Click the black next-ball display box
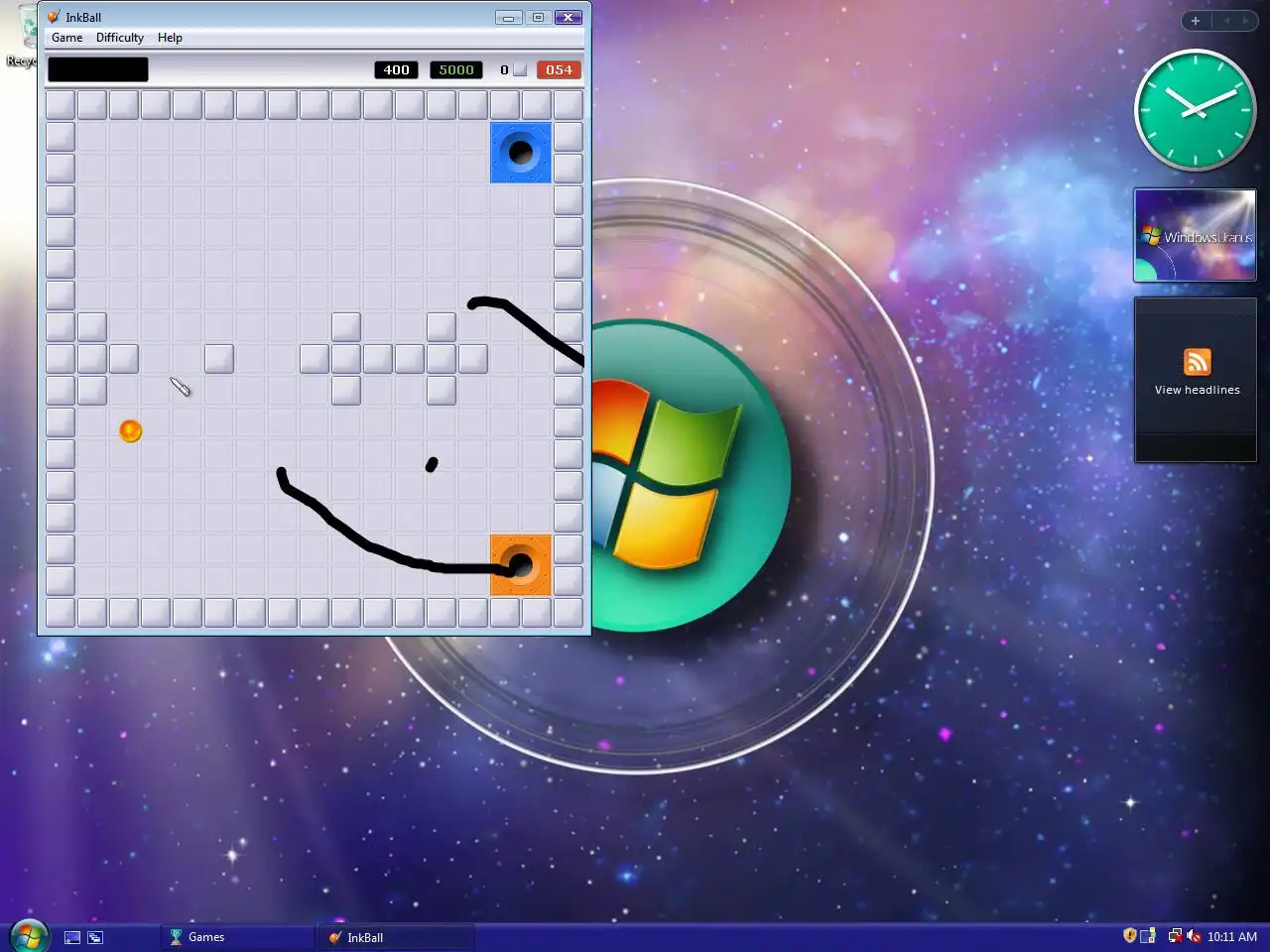Image resolution: width=1270 pixels, height=952 pixels. pos(98,69)
